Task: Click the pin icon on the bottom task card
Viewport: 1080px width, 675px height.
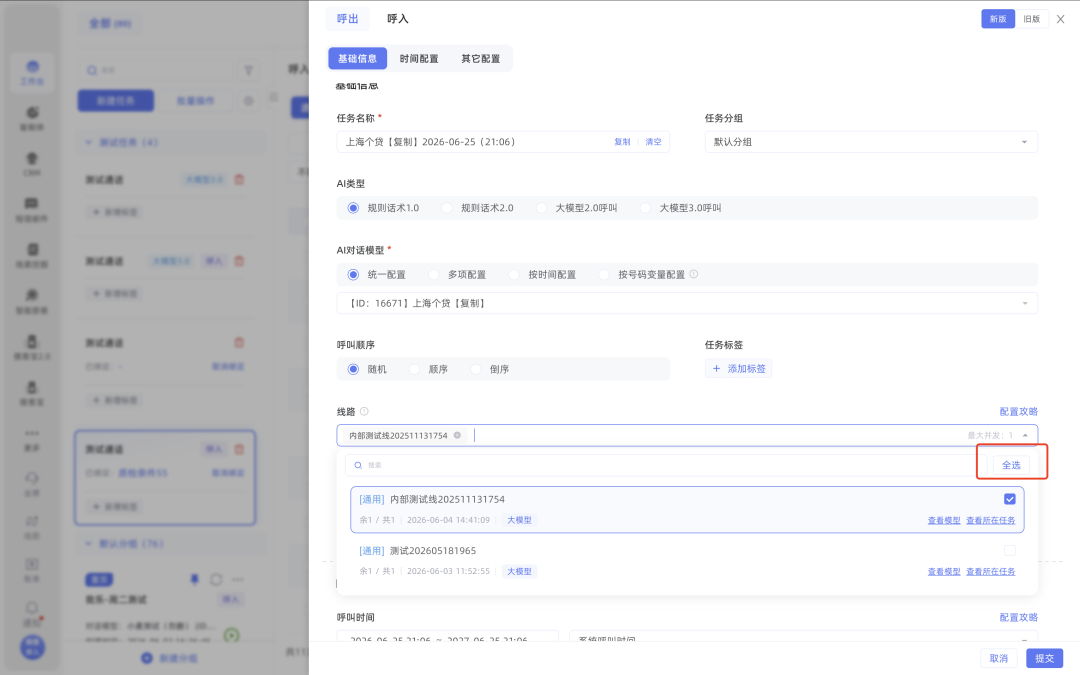Action: tap(194, 579)
